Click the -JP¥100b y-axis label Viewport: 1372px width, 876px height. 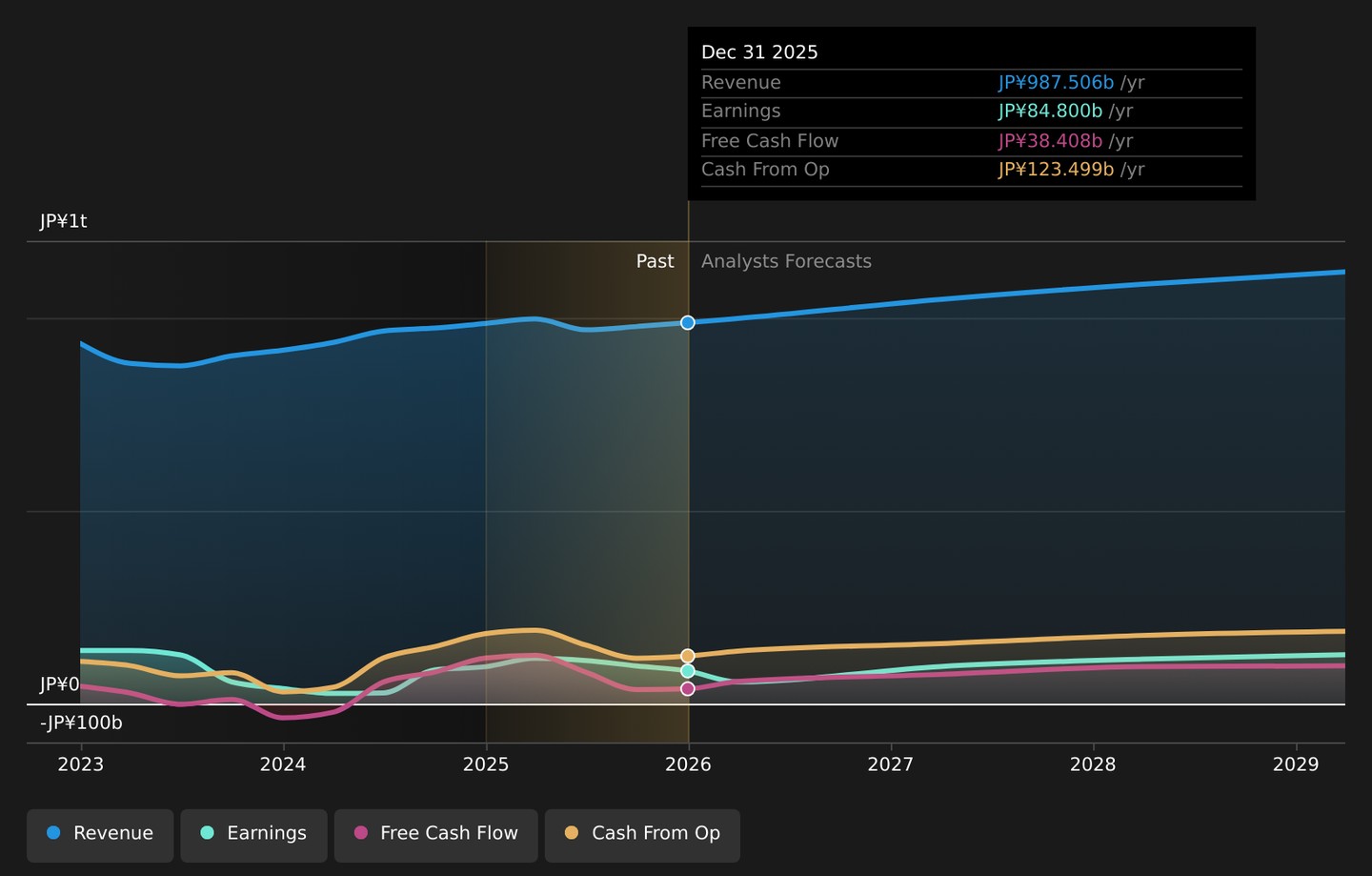pyautogui.click(x=81, y=723)
